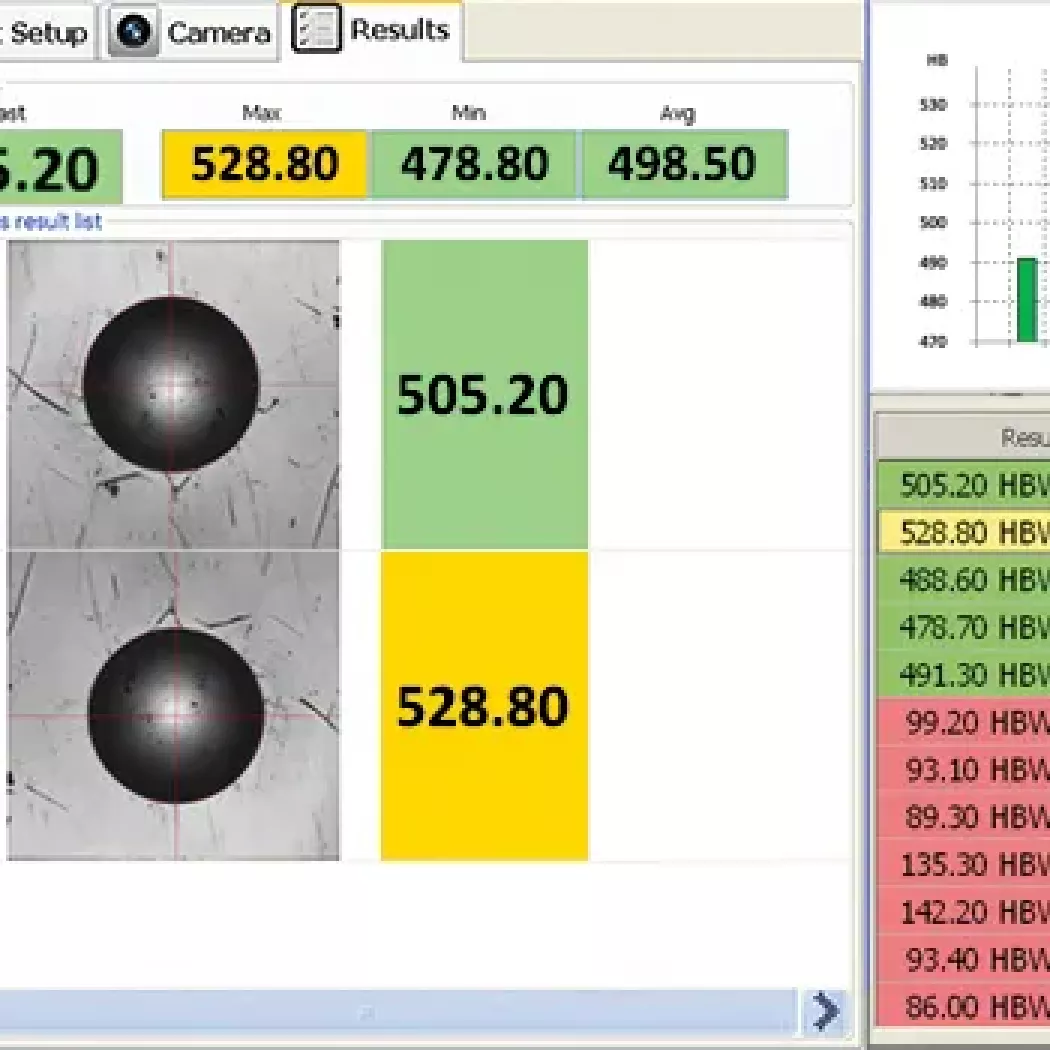Click the top indentation image thumbnail

[173, 394]
